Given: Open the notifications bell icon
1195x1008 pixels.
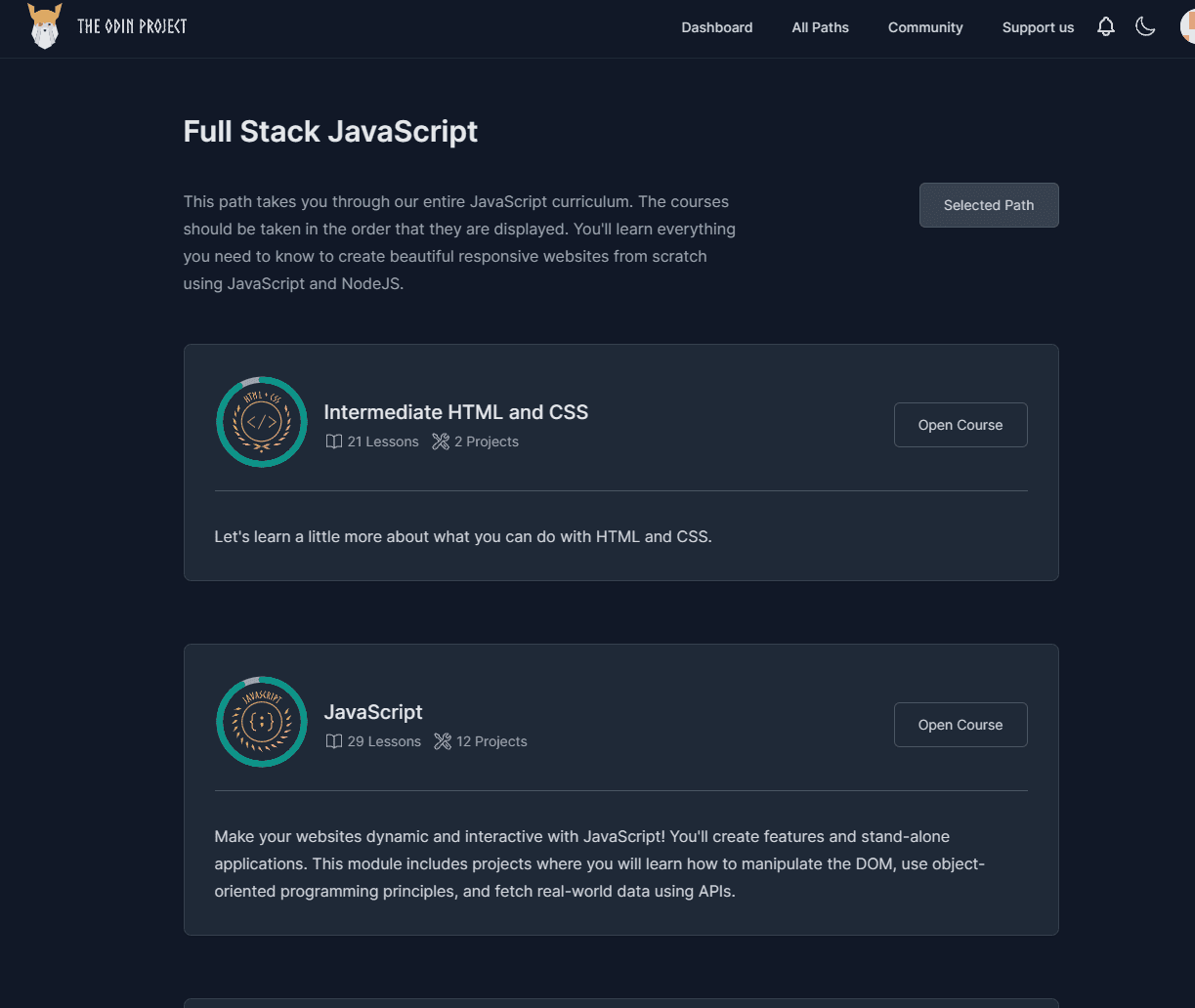Looking at the screenshot, I should [x=1106, y=27].
